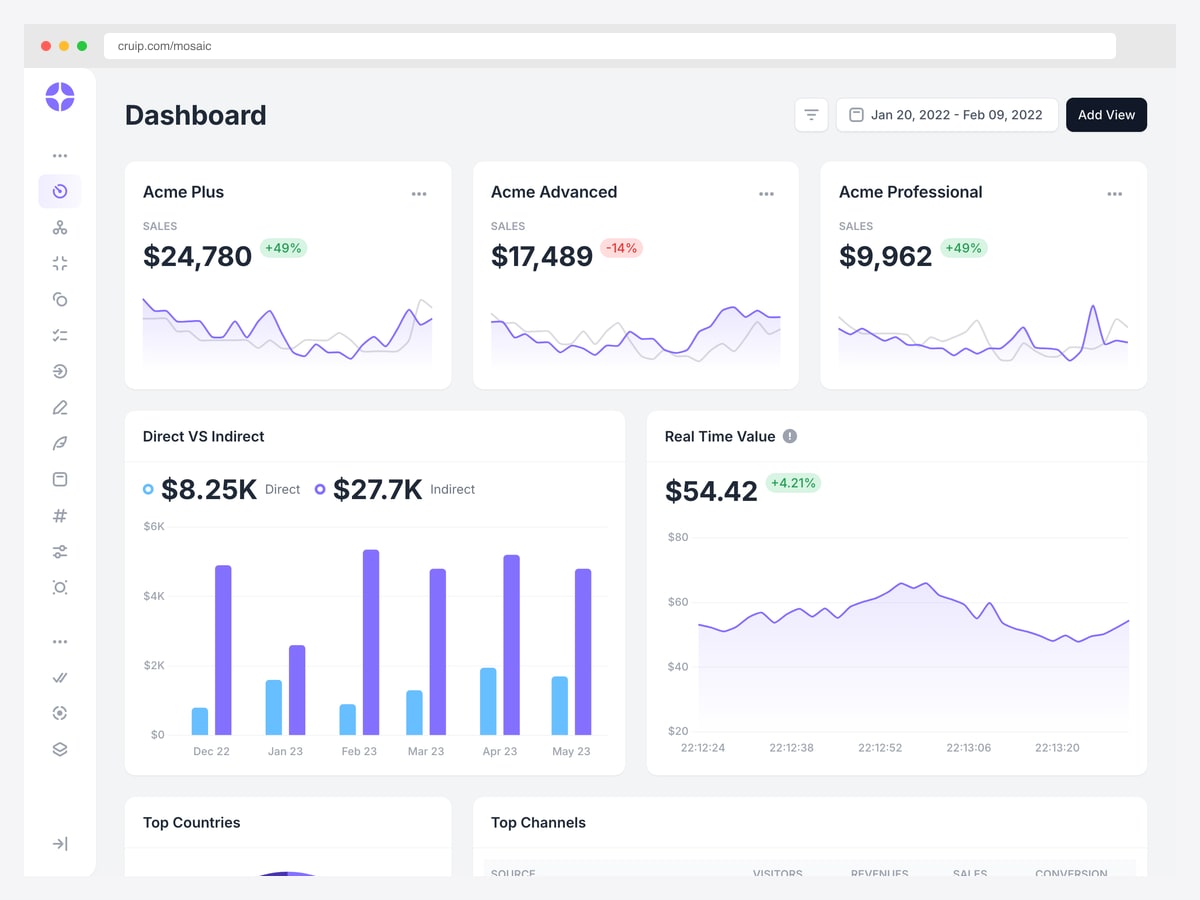Select the overlapping circles icon in sidebar
The width and height of the screenshot is (1200, 900).
click(x=60, y=299)
